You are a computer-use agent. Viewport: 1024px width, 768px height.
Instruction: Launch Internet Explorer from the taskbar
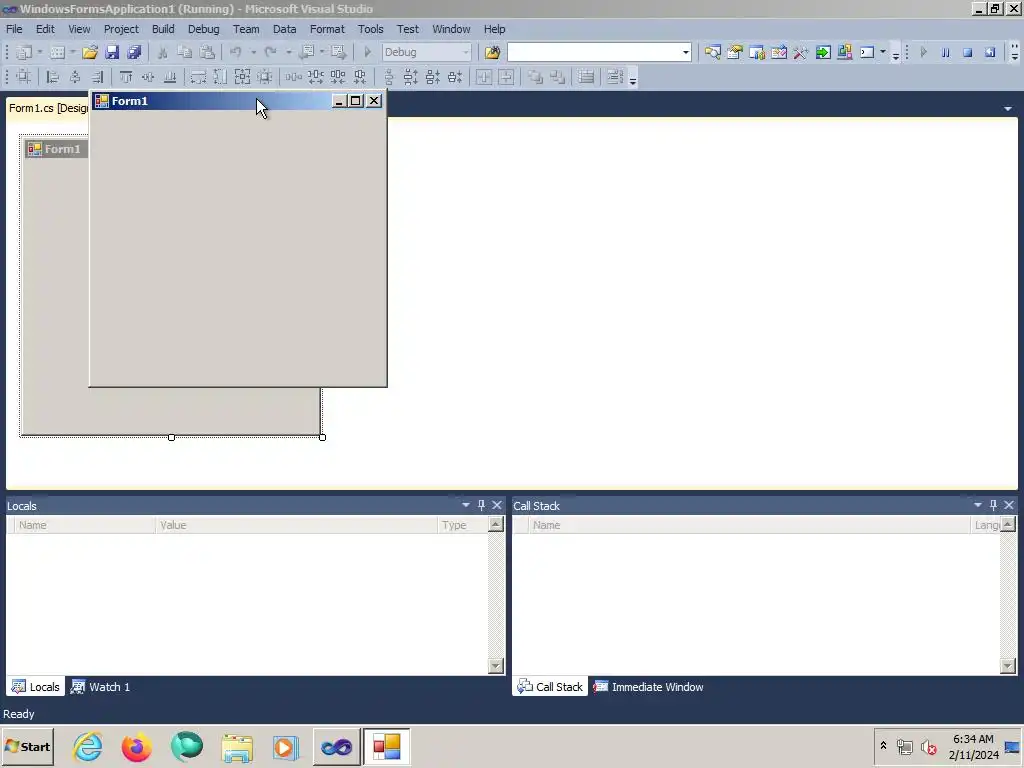point(87,747)
